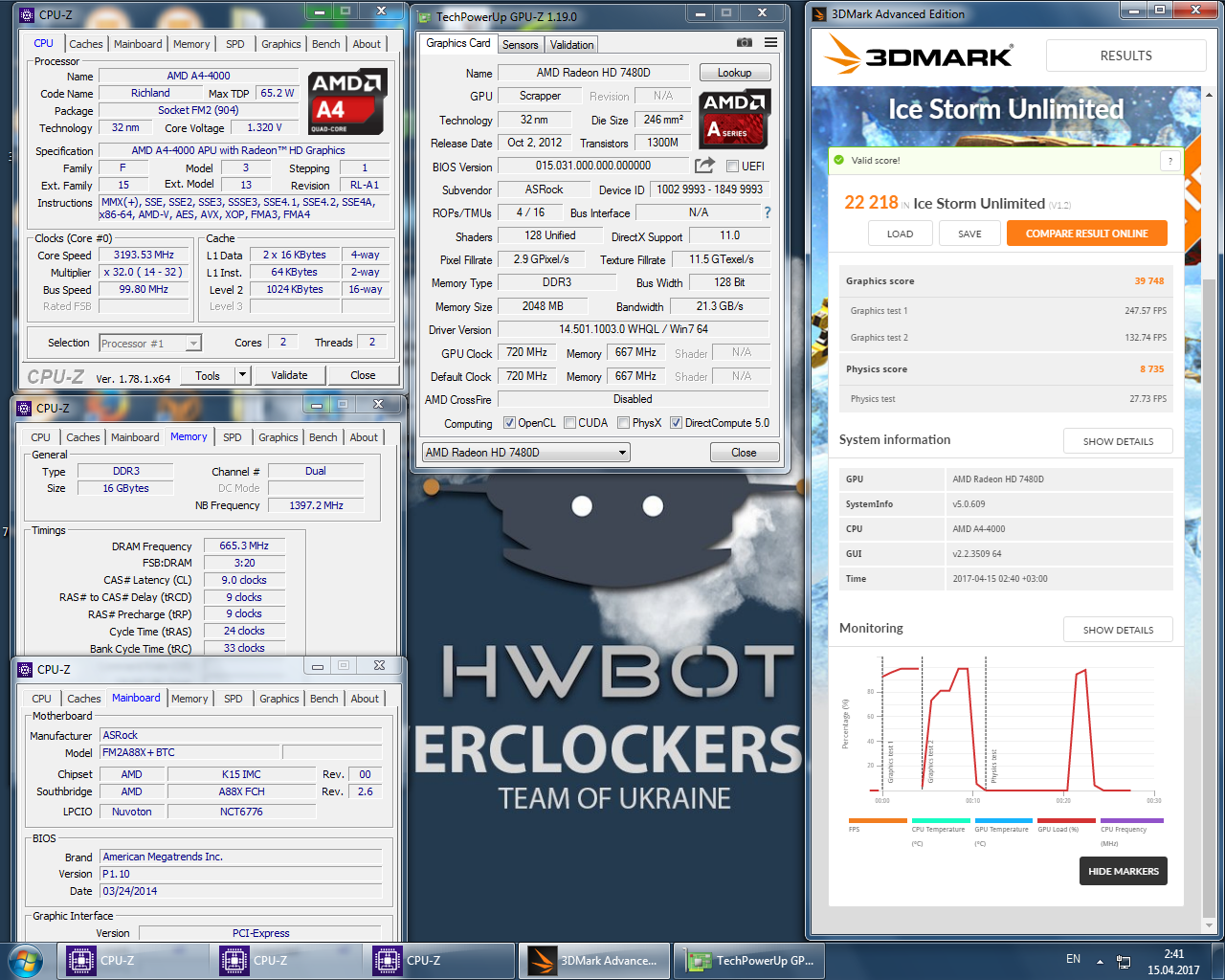Screen dimensions: 1225x980
Task: Click the BIOS share/export arrow icon
Action: pyautogui.click(x=705, y=166)
